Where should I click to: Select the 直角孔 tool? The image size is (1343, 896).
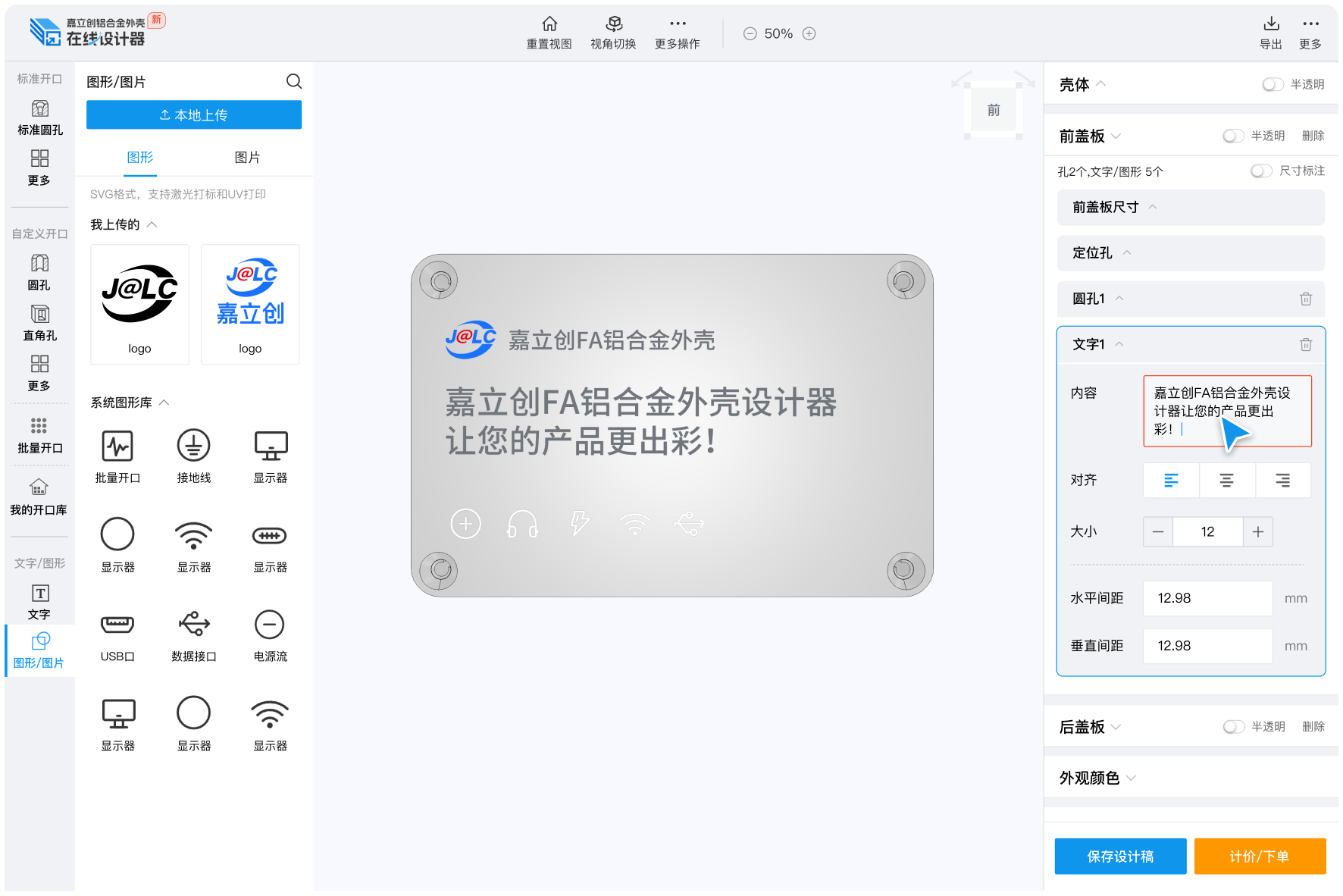(39, 324)
